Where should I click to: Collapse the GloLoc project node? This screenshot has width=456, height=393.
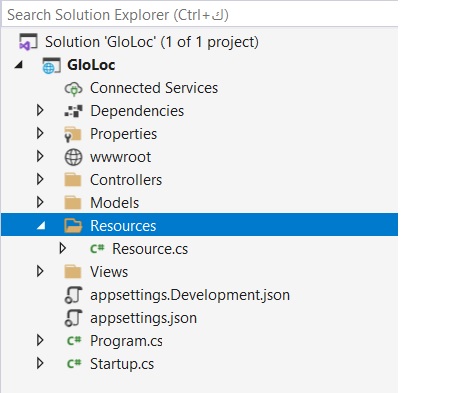pos(19,65)
